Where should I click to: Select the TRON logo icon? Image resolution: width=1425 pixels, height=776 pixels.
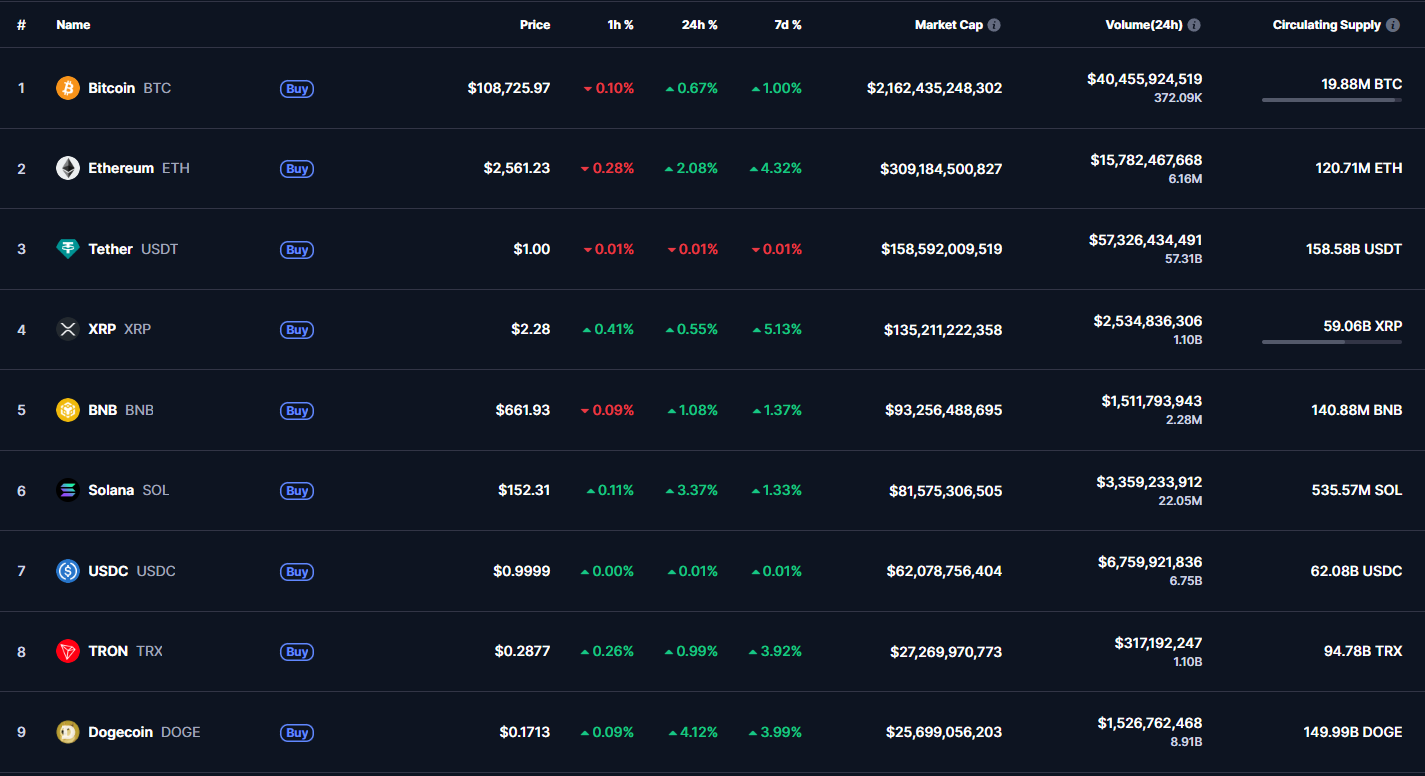pos(67,651)
